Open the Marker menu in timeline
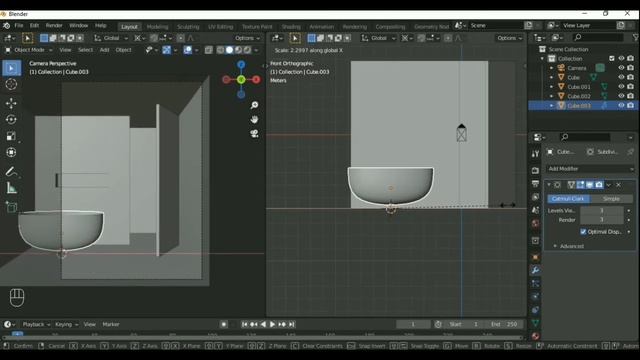640x360 pixels. pyautogui.click(x=111, y=324)
